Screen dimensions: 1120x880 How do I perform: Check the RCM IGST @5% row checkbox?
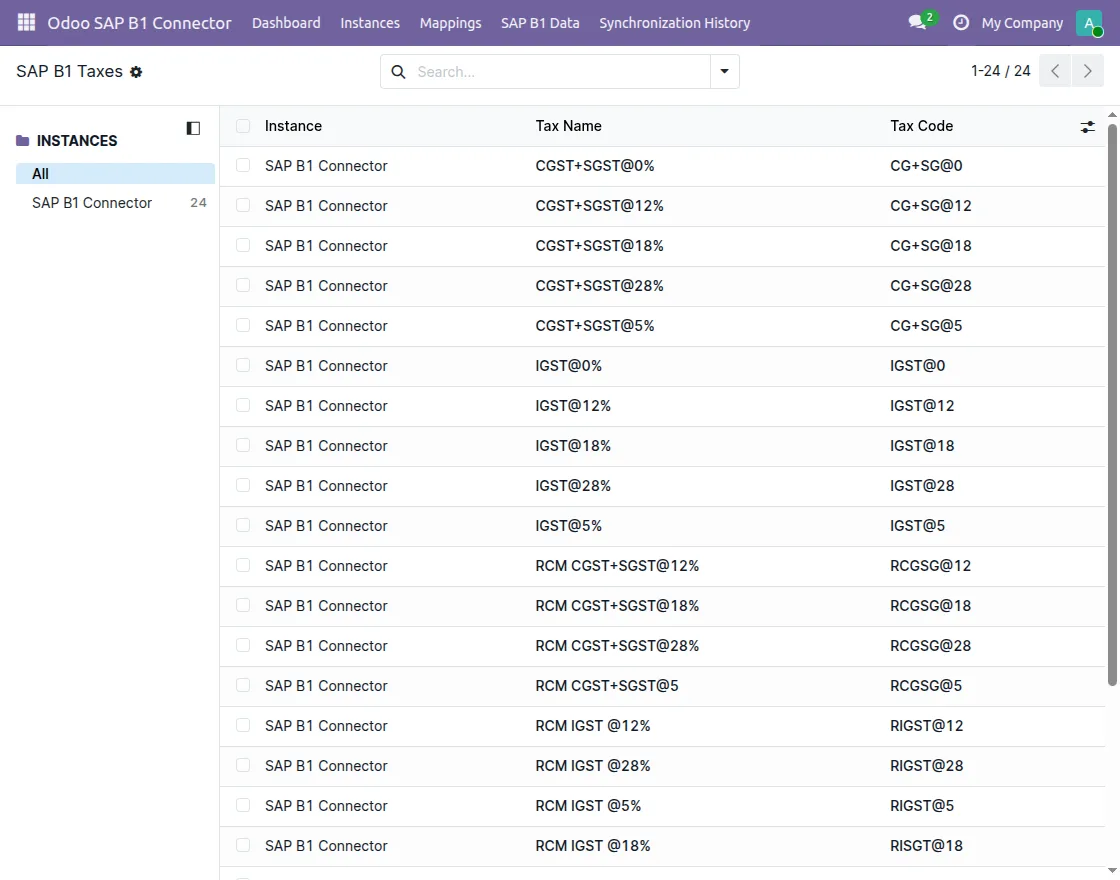[243, 806]
